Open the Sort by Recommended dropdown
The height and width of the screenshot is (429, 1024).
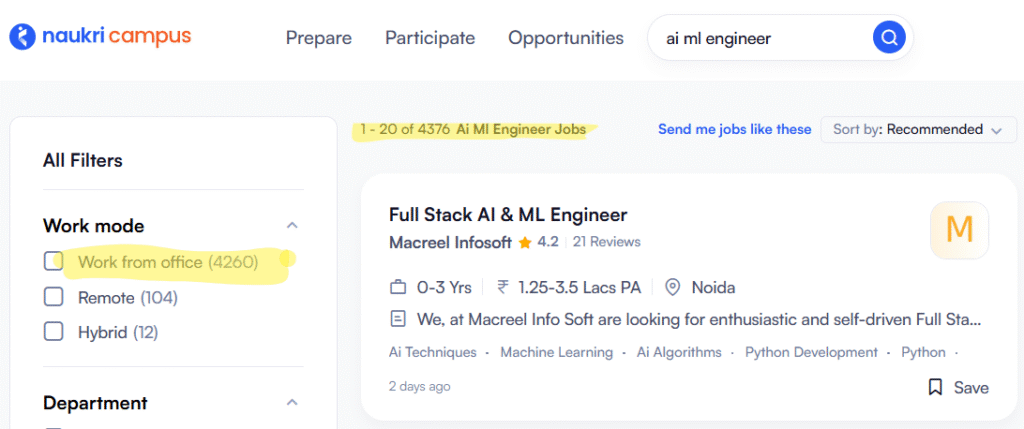point(918,129)
